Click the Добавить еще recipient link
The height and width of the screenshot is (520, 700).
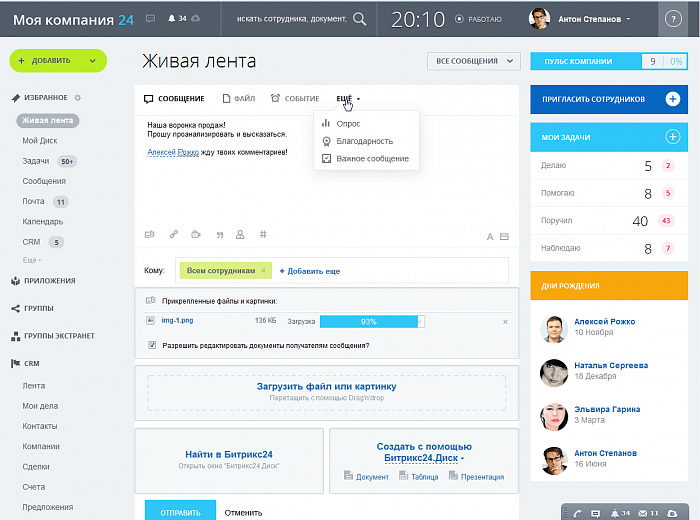point(309,271)
